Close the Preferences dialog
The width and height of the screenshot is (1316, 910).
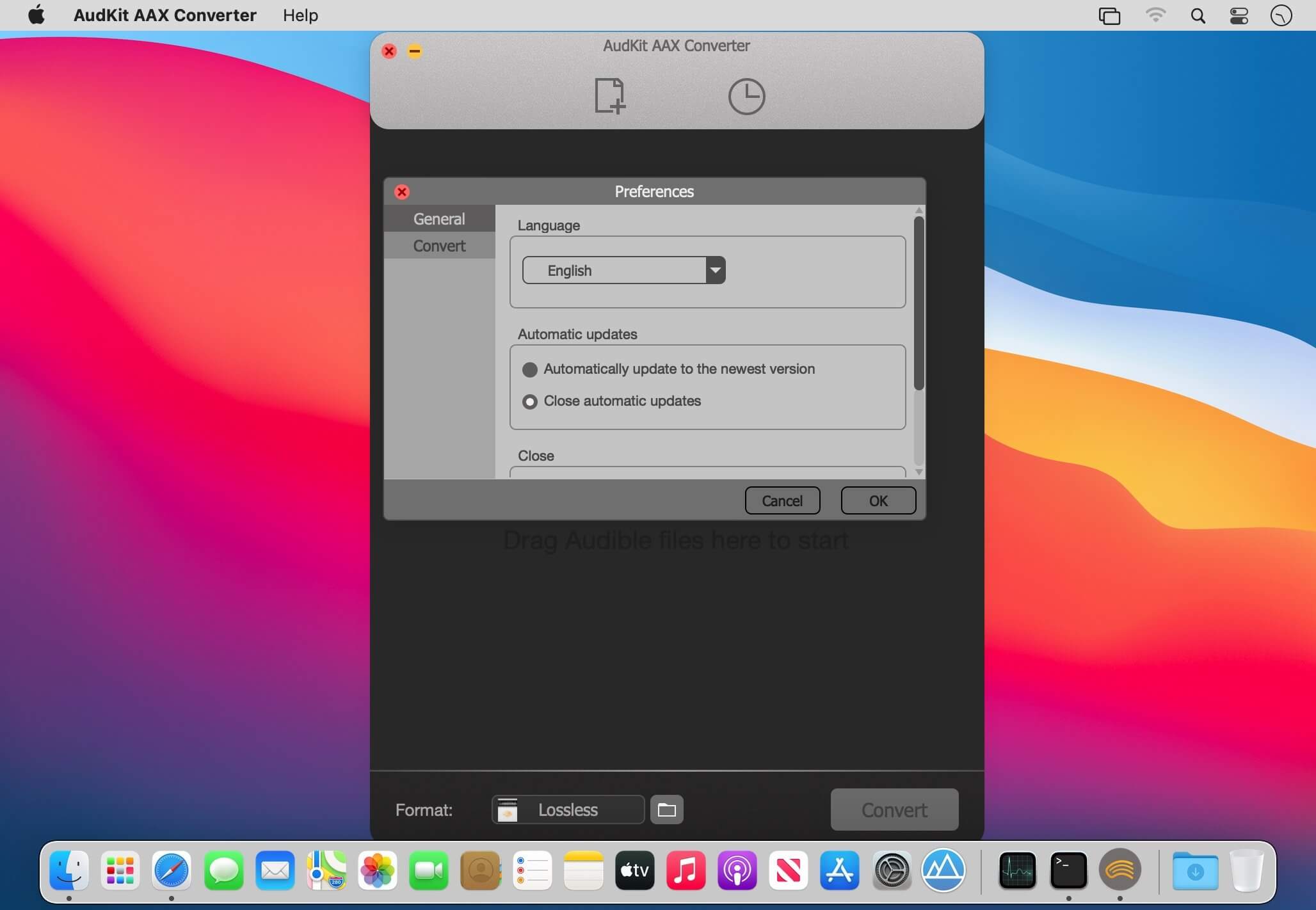click(x=402, y=191)
